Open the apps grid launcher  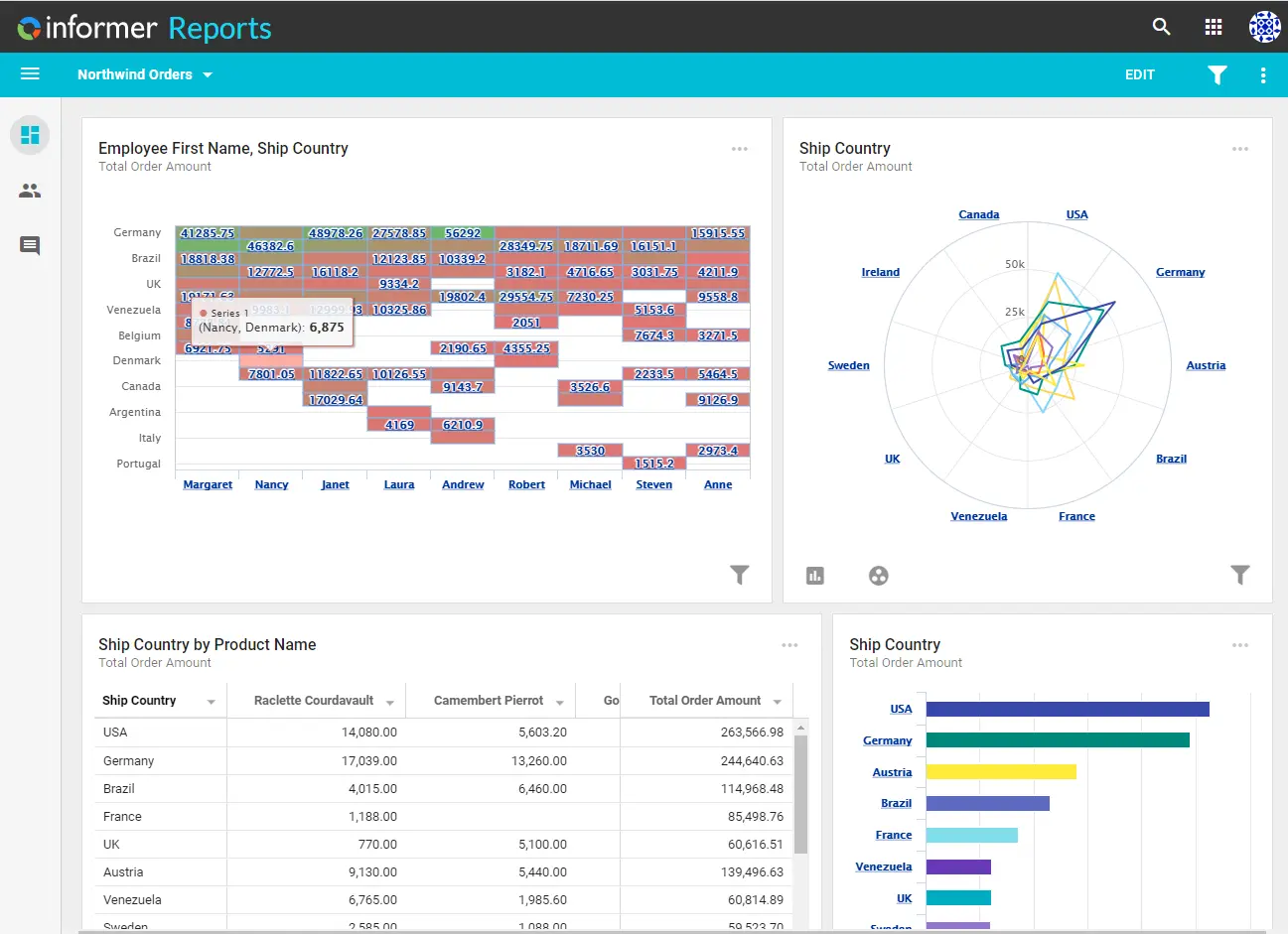coord(1213,27)
